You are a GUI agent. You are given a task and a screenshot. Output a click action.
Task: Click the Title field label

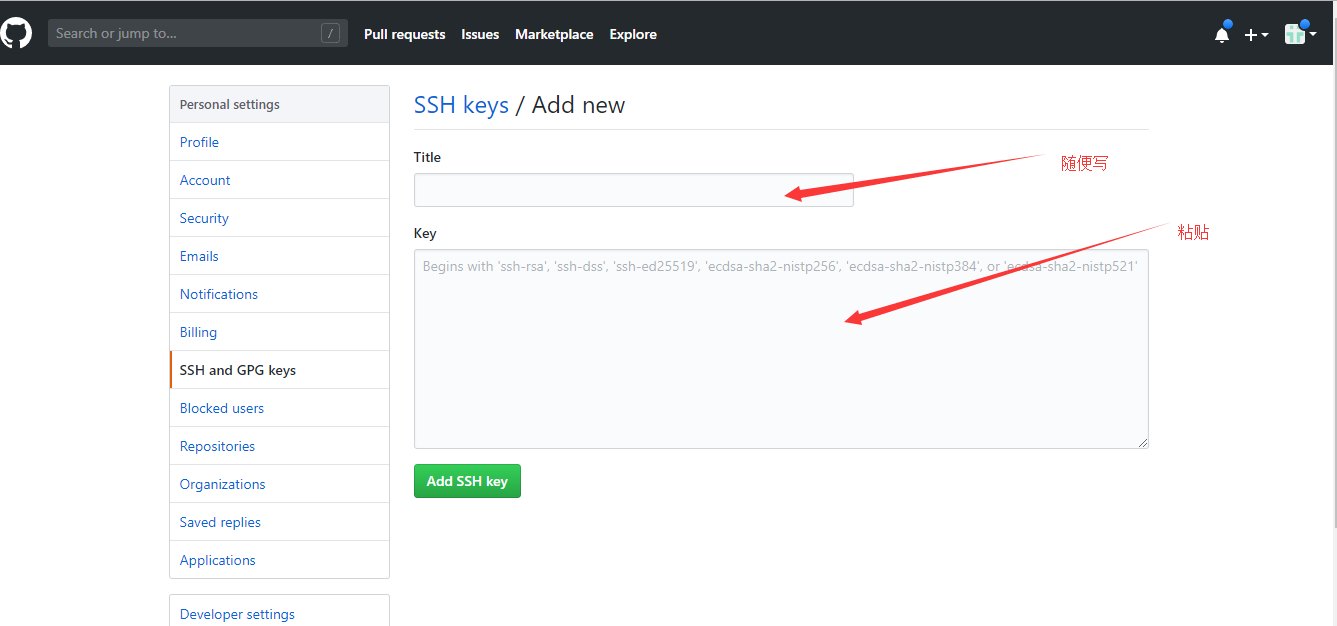[x=427, y=157]
